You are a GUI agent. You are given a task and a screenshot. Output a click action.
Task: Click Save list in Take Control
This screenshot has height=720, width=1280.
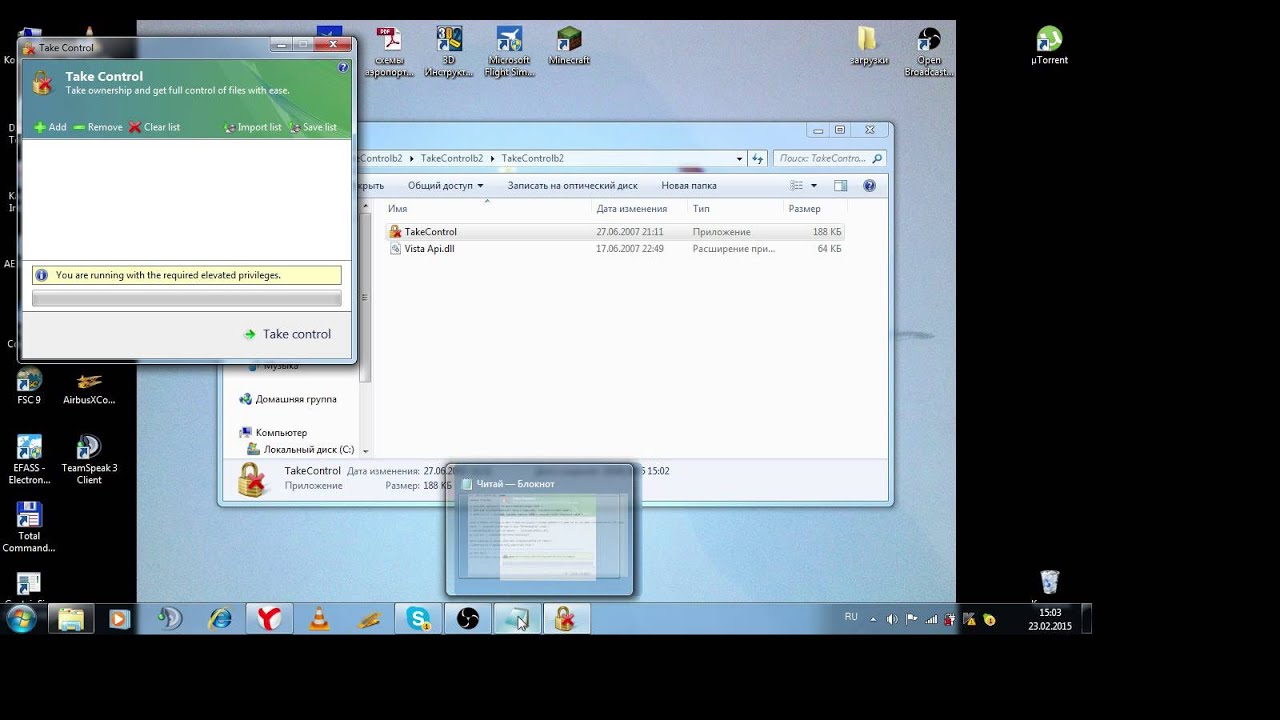(x=313, y=127)
